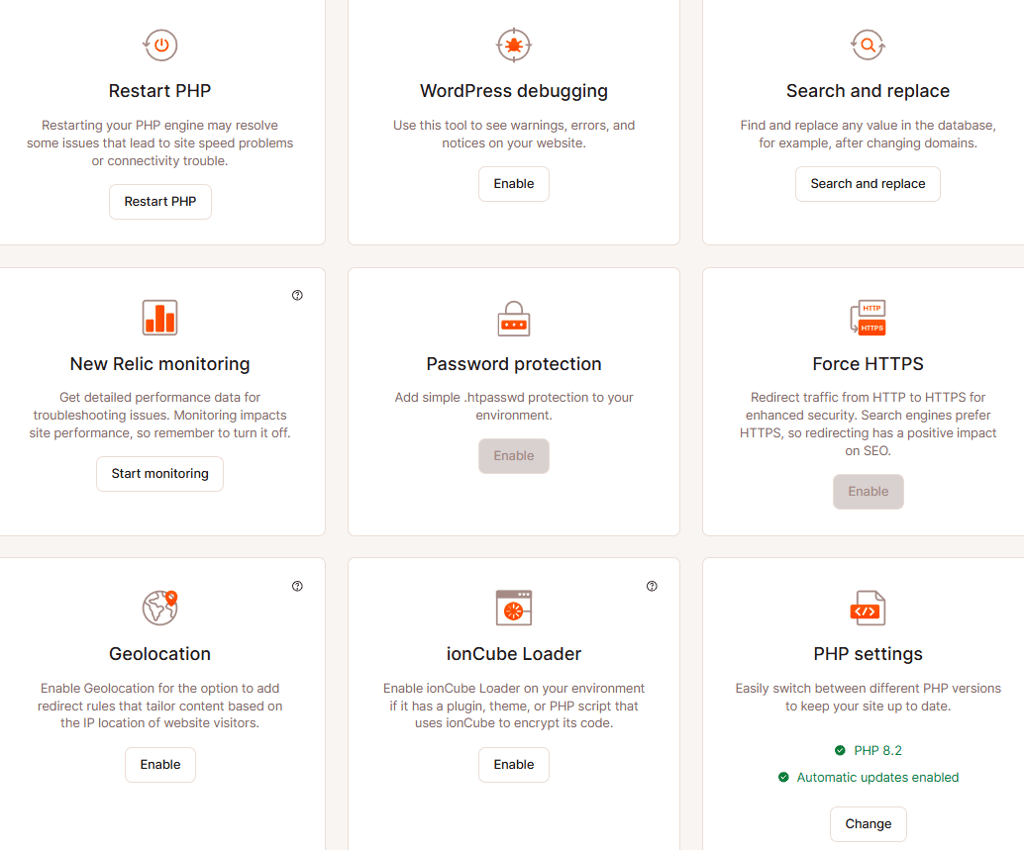Image resolution: width=1024 pixels, height=850 pixels.
Task: Click the PHP 8.2 status text
Action: pyautogui.click(x=878, y=751)
